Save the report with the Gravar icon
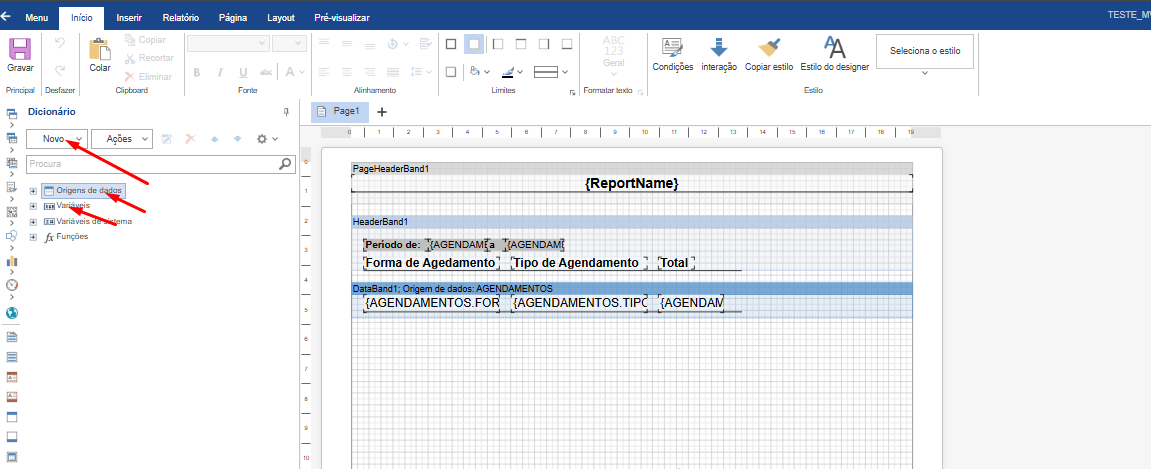 (20, 55)
